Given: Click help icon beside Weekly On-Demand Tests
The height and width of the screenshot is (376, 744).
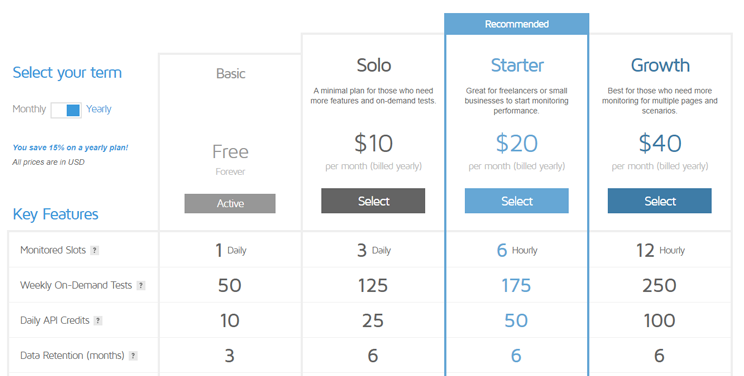Looking at the screenshot, I should point(141,285).
